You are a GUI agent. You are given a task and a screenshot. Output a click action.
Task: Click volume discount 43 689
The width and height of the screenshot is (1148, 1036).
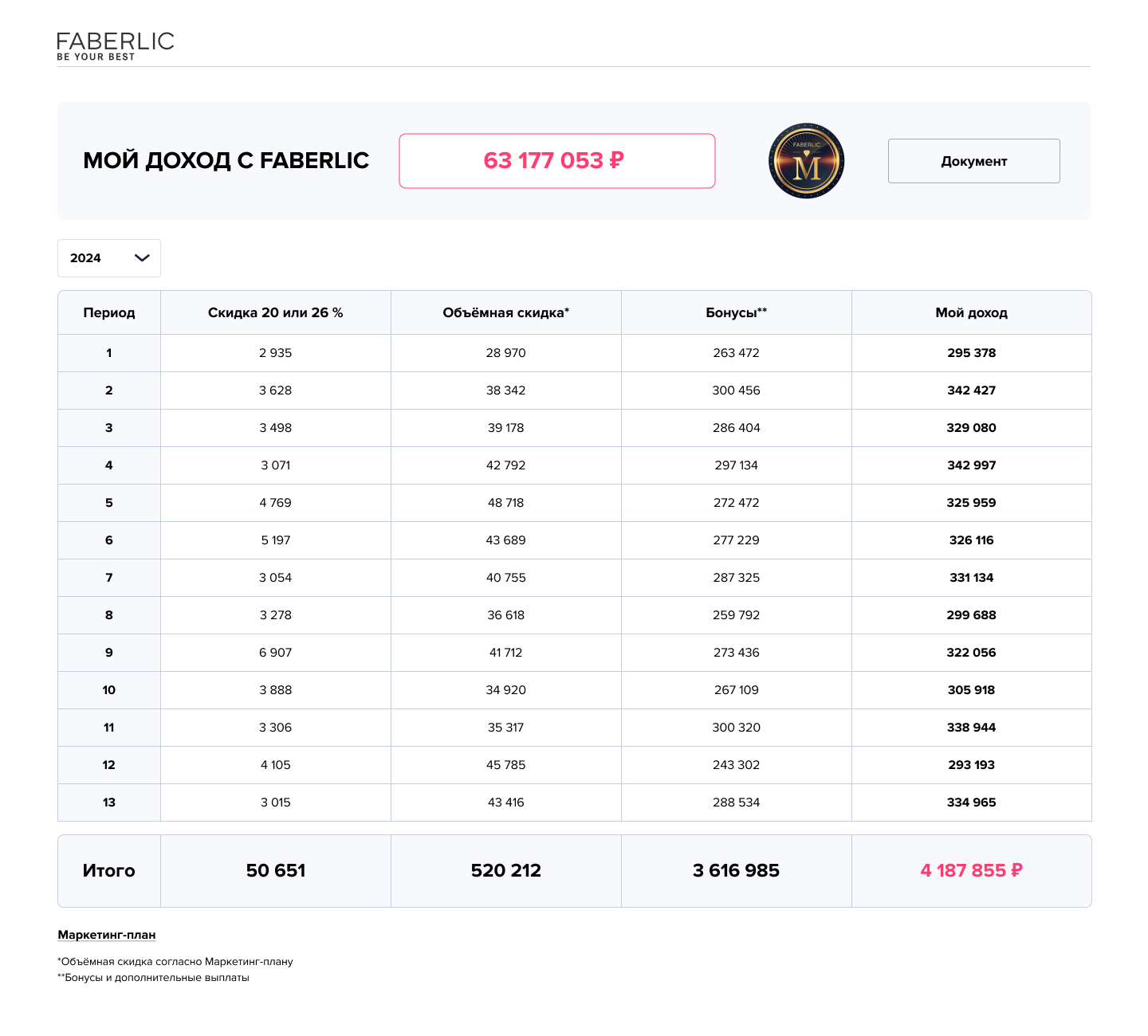506,540
